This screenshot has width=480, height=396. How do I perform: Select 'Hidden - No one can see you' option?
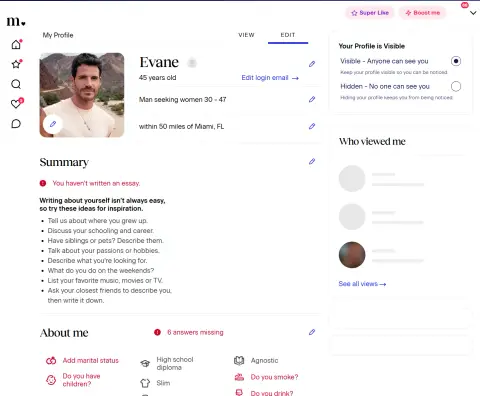(x=456, y=86)
